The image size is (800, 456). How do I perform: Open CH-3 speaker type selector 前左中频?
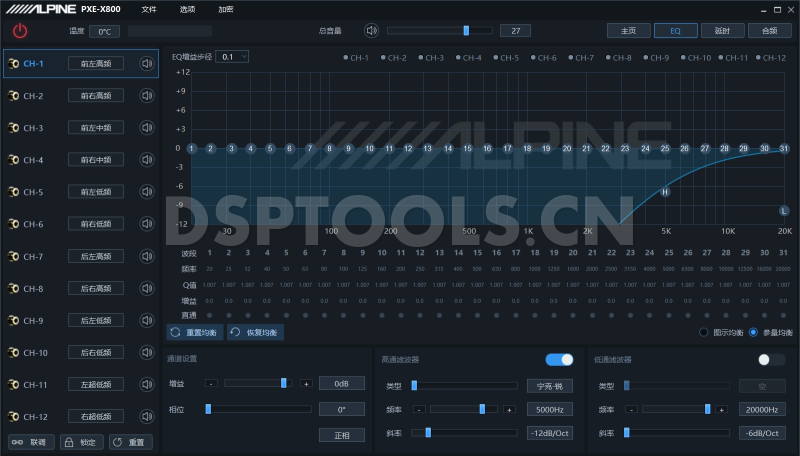click(x=96, y=128)
